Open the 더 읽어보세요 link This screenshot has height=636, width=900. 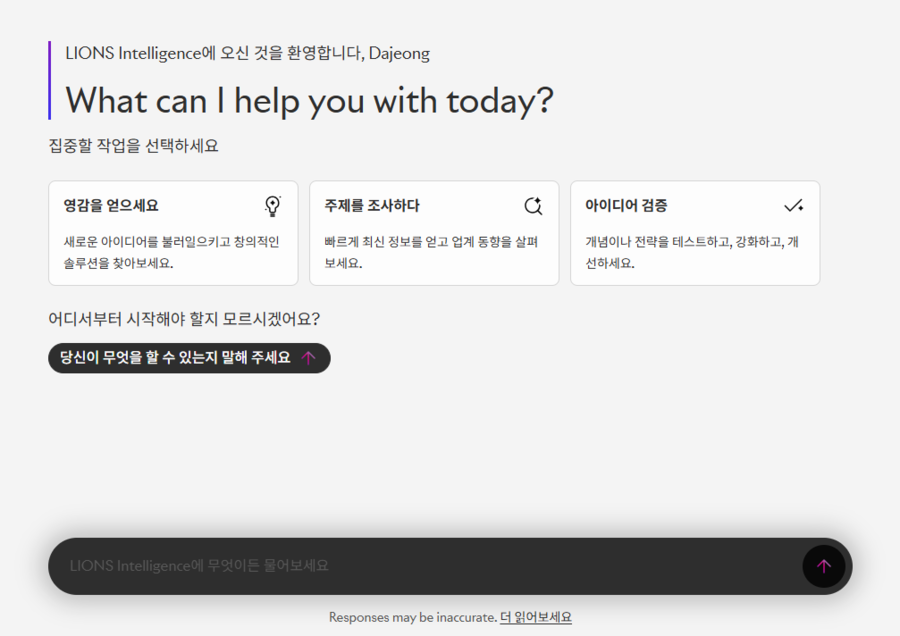[536, 618]
